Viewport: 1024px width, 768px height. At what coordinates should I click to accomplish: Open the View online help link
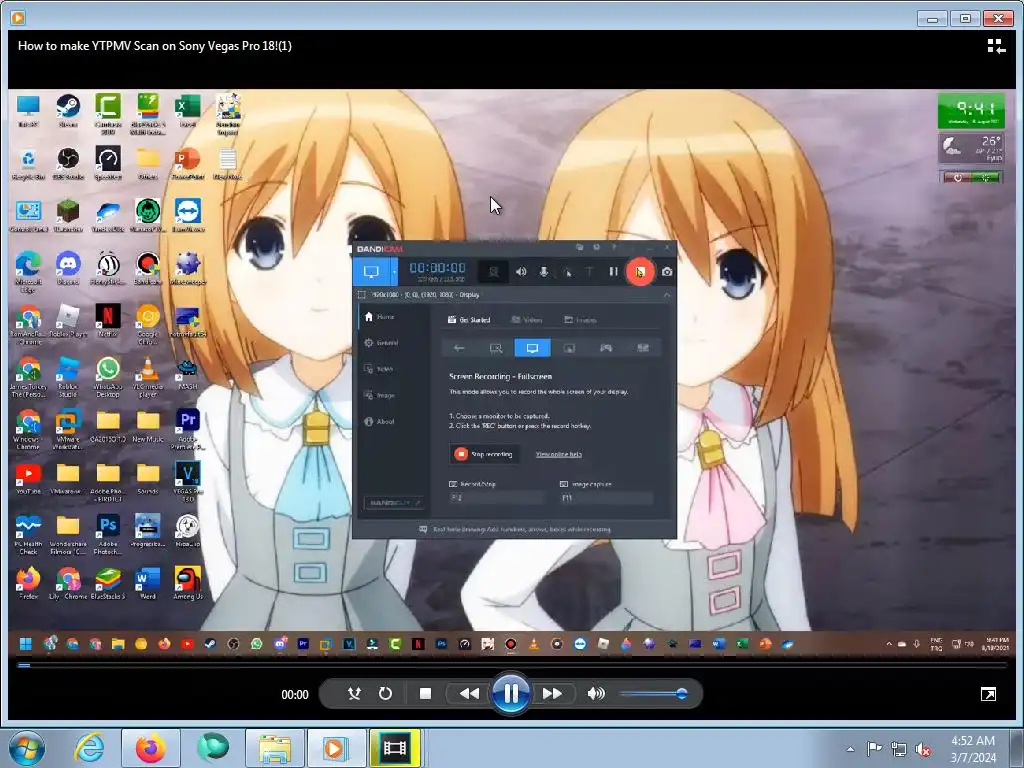tap(558, 455)
